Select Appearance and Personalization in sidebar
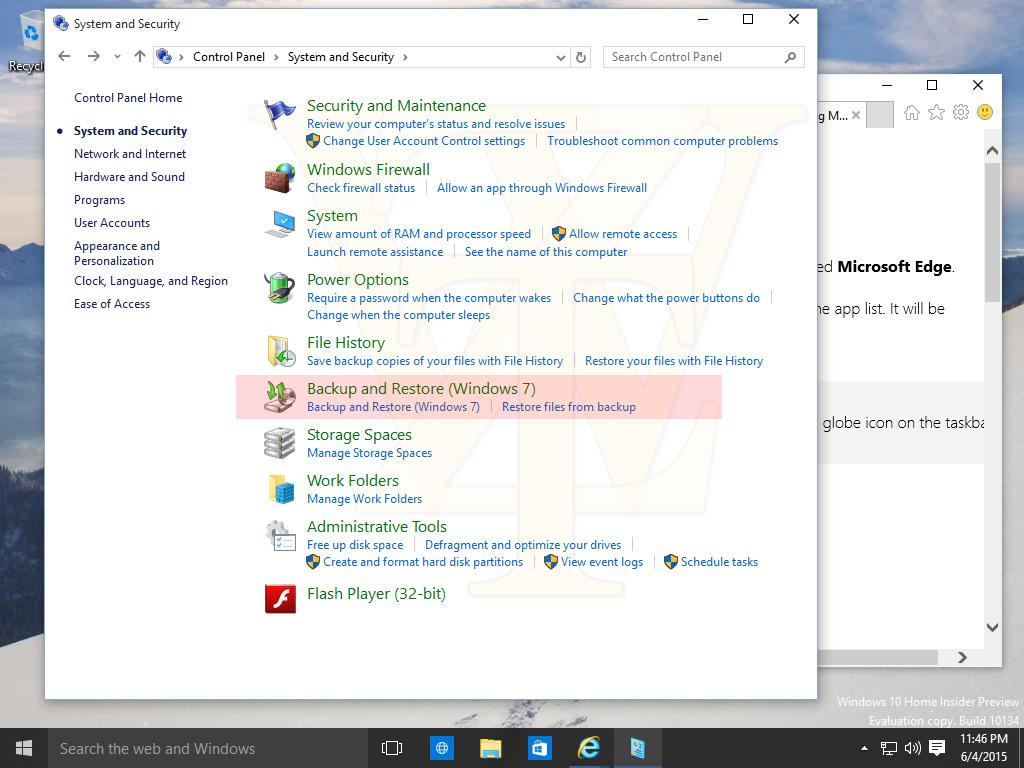 pos(117,253)
